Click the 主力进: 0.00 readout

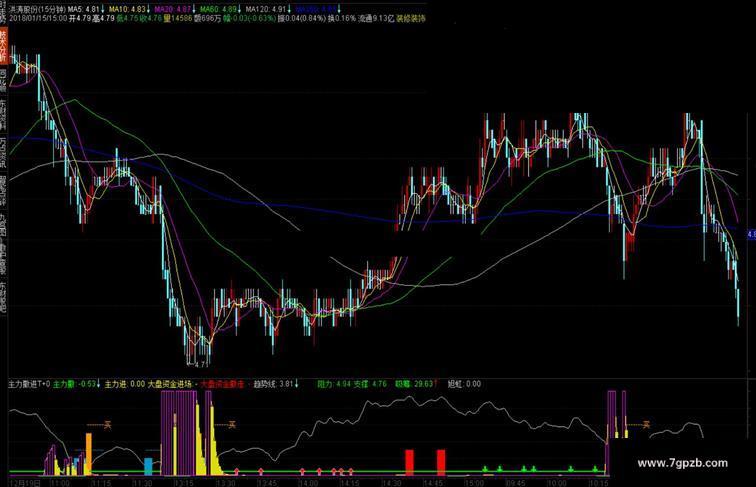(x=124, y=384)
